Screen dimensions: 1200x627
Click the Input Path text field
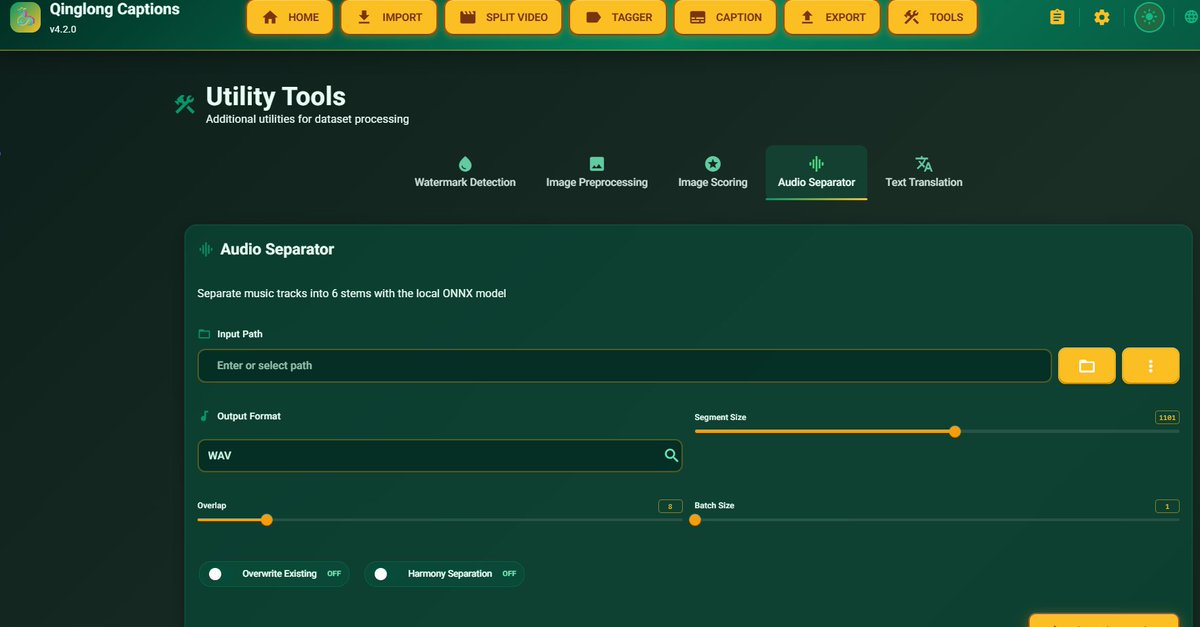624,366
